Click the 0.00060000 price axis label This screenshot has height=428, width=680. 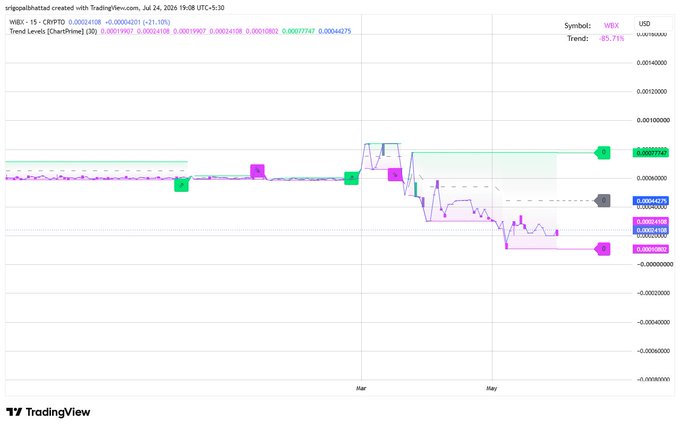pos(652,178)
